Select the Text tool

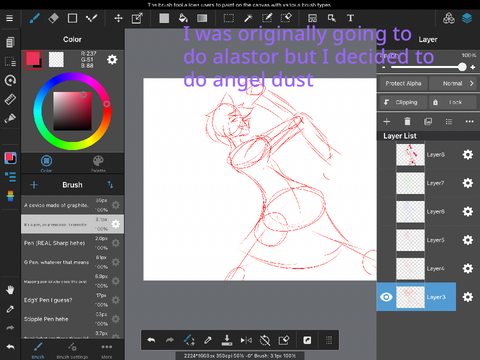click(350, 18)
